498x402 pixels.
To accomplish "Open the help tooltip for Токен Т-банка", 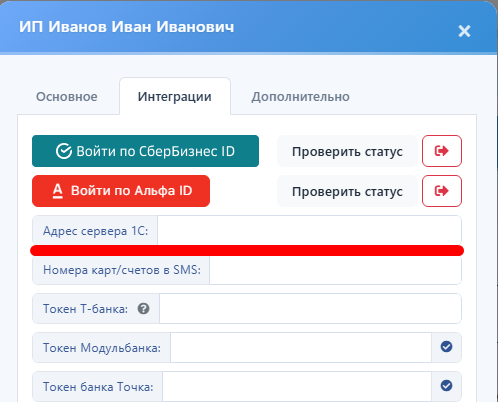I will tap(143, 309).
